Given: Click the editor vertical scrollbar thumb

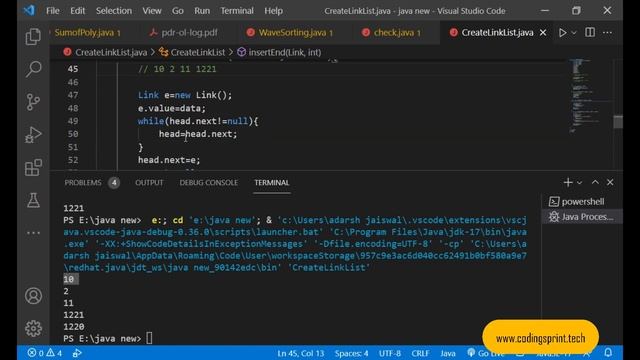Looking at the screenshot, I should coord(618,121).
